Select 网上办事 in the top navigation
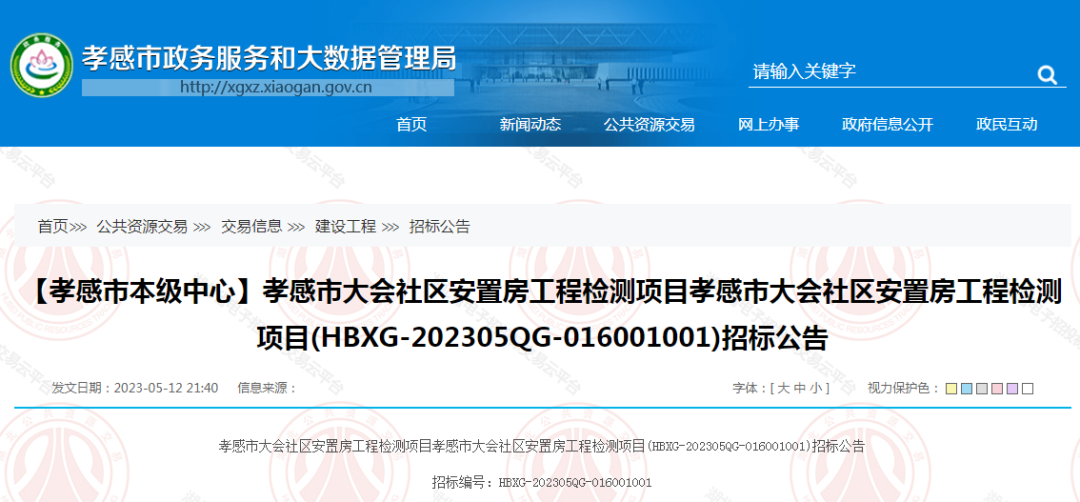The width and height of the screenshot is (1080, 502). pyautogui.click(x=768, y=125)
